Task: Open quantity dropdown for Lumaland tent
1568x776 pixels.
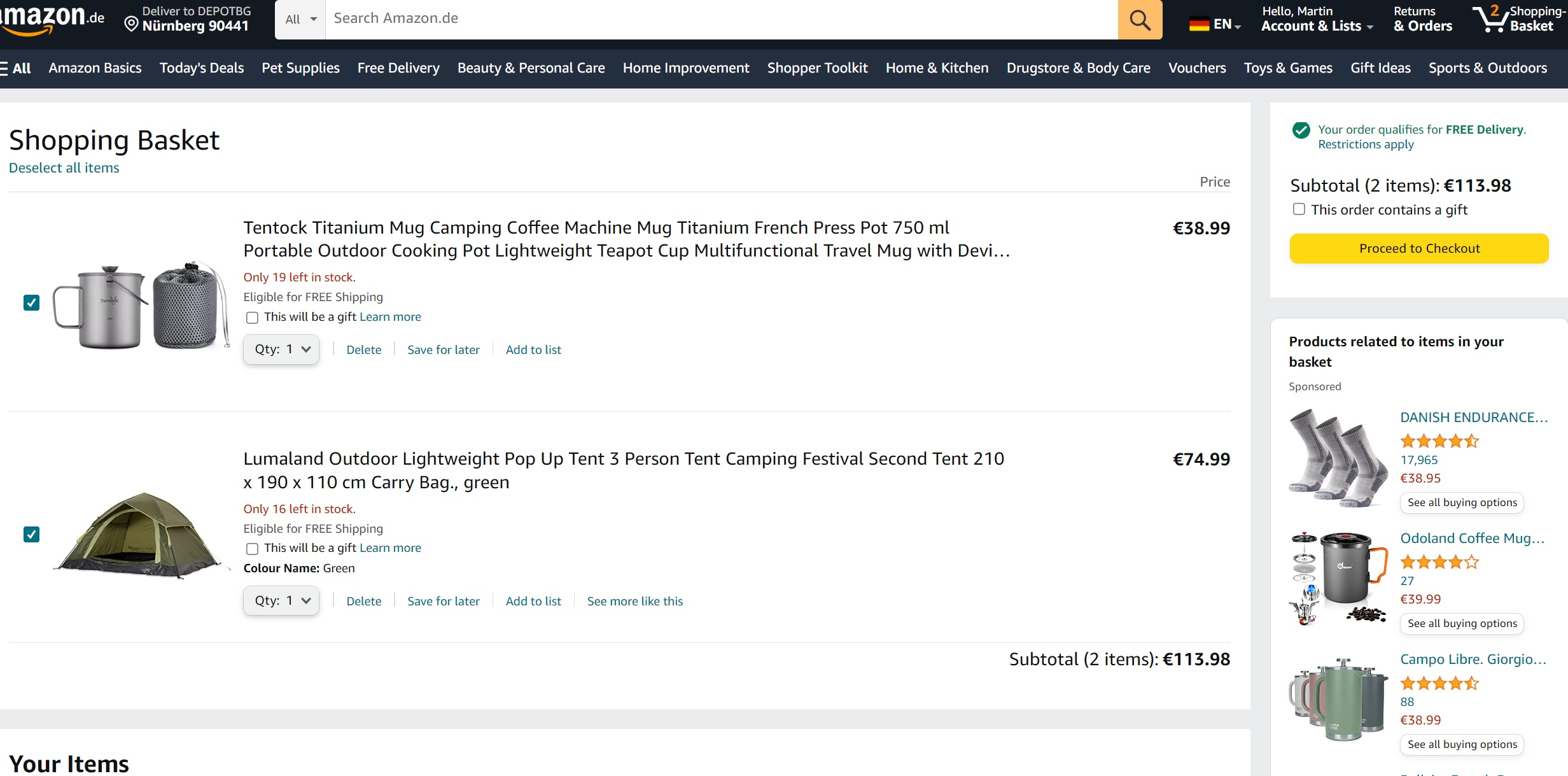Action: point(281,601)
